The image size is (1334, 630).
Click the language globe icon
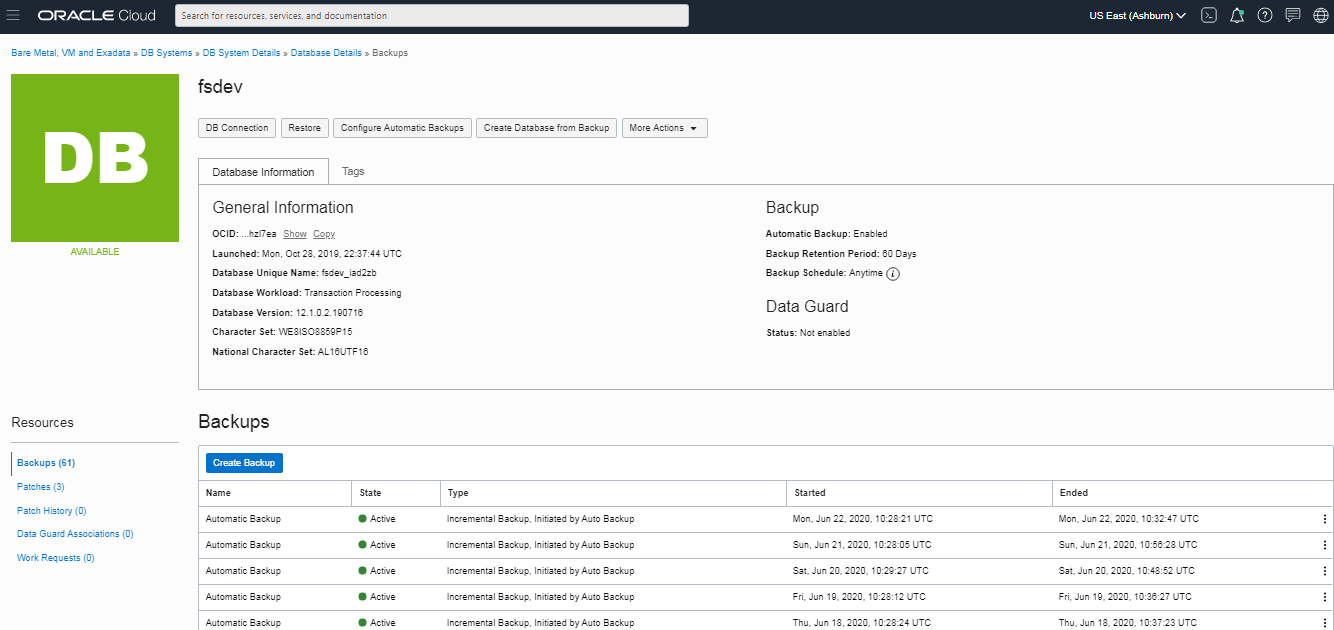point(1320,15)
